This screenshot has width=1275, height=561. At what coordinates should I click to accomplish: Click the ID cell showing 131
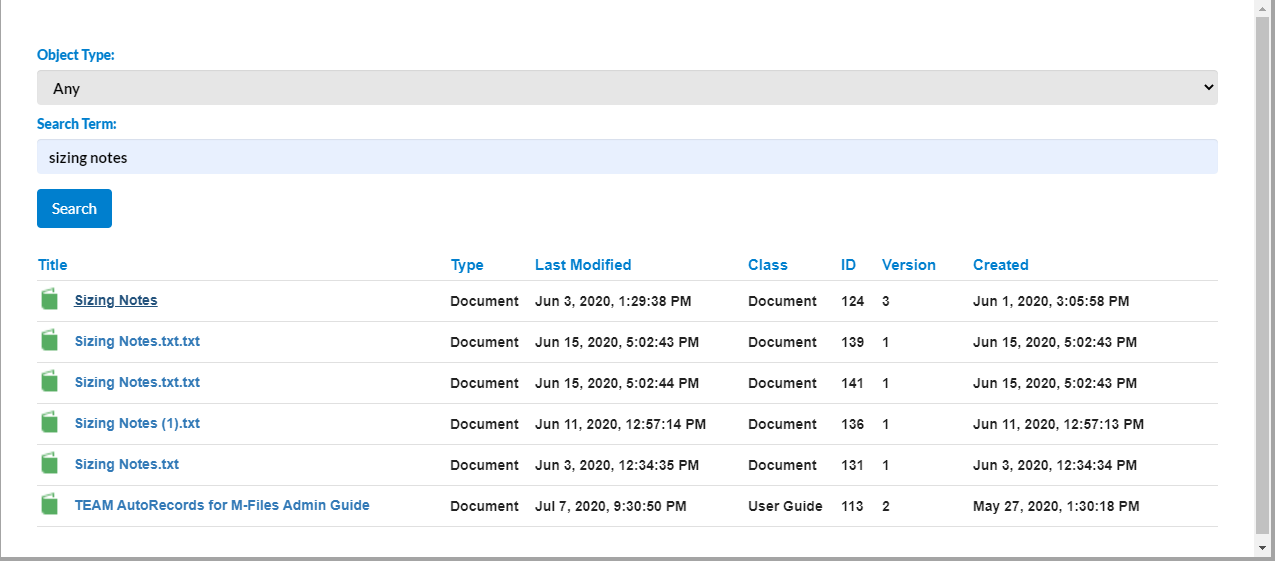click(852, 465)
